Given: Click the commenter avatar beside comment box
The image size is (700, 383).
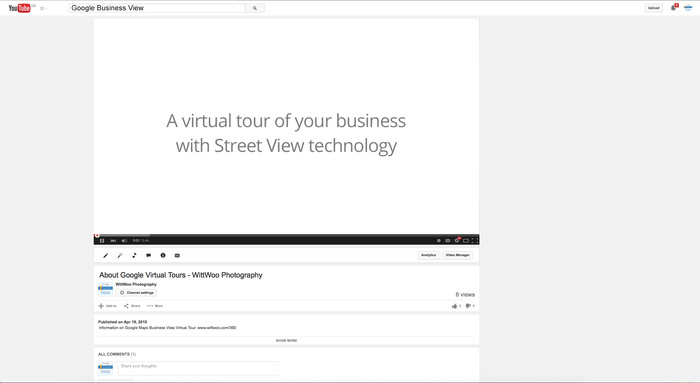Looking at the screenshot, I should (105, 368).
